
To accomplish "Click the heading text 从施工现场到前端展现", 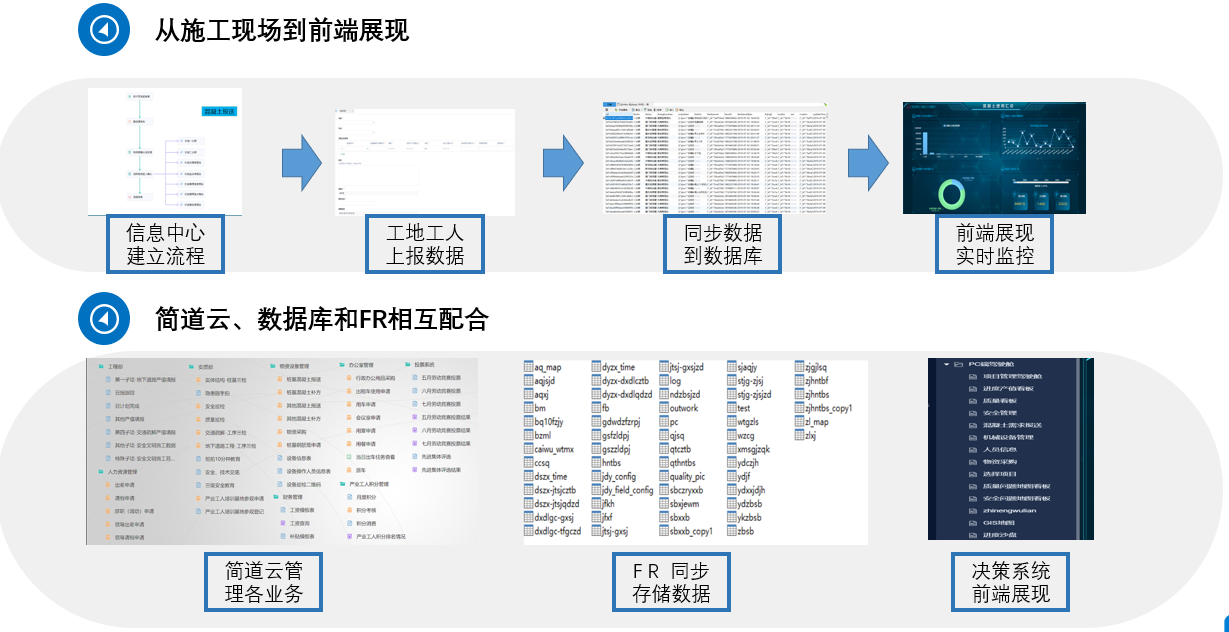I will [282, 30].
